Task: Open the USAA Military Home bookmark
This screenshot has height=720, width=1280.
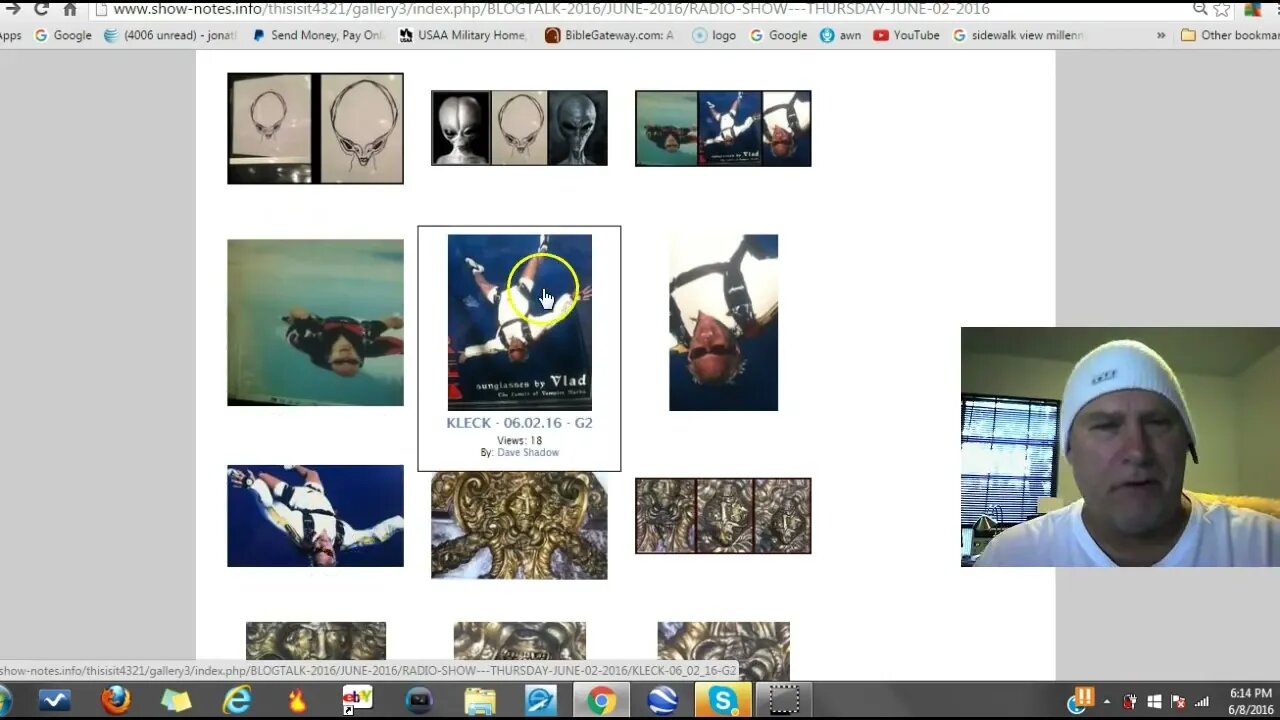Action: point(463,35)
